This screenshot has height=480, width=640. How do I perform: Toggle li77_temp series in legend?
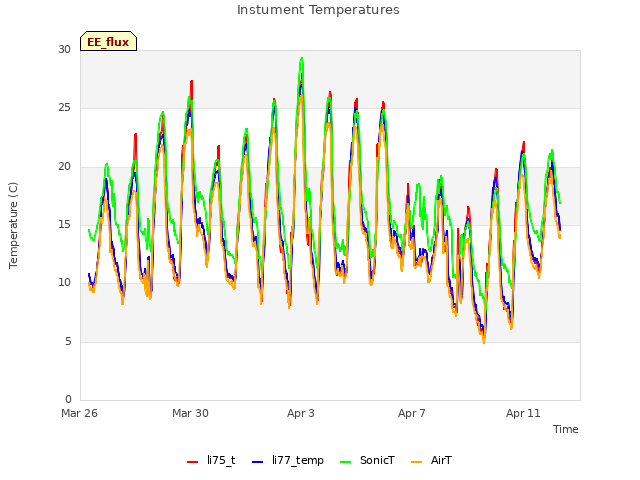coord(288,460)
